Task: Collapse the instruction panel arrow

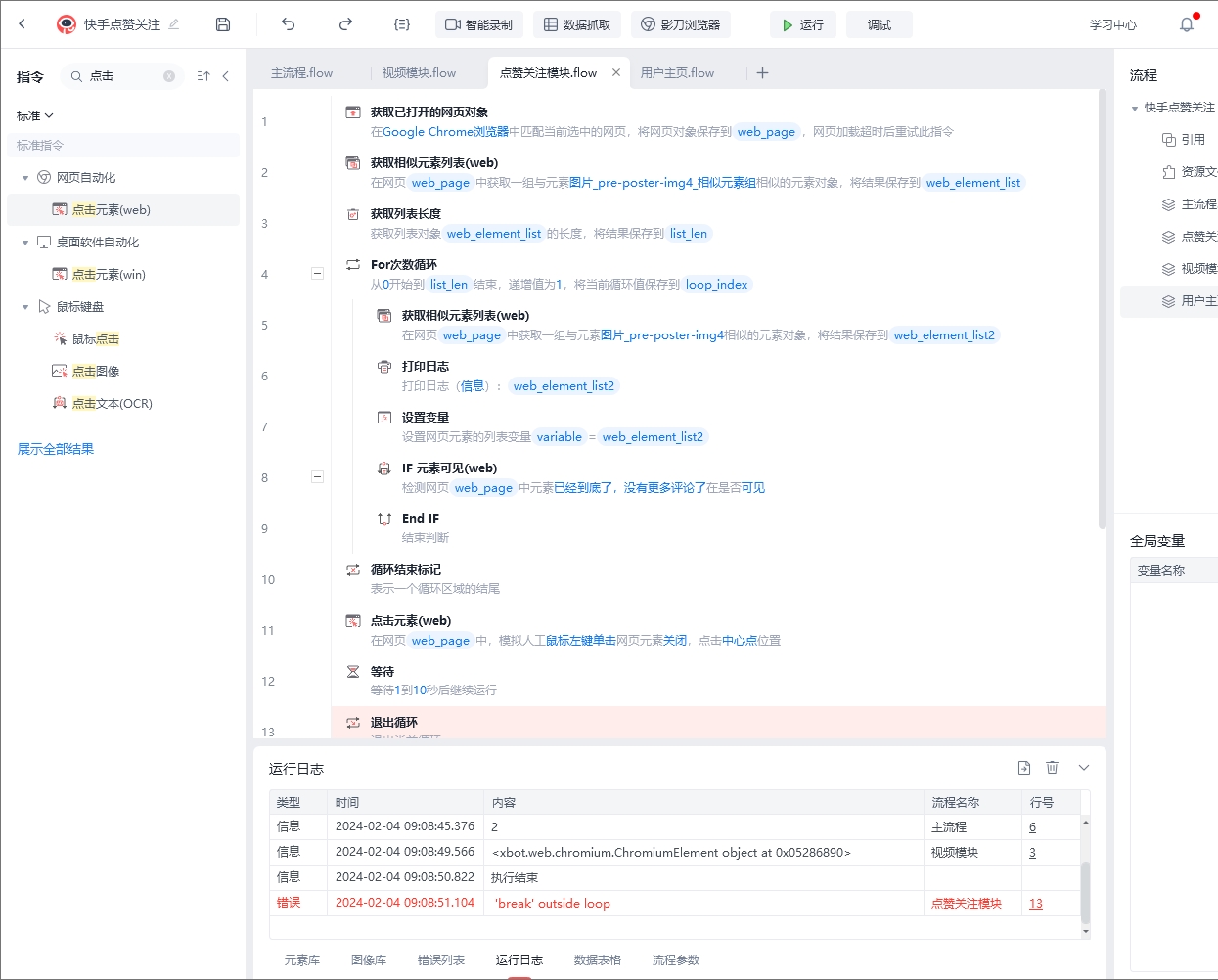Action: (226, 76)
